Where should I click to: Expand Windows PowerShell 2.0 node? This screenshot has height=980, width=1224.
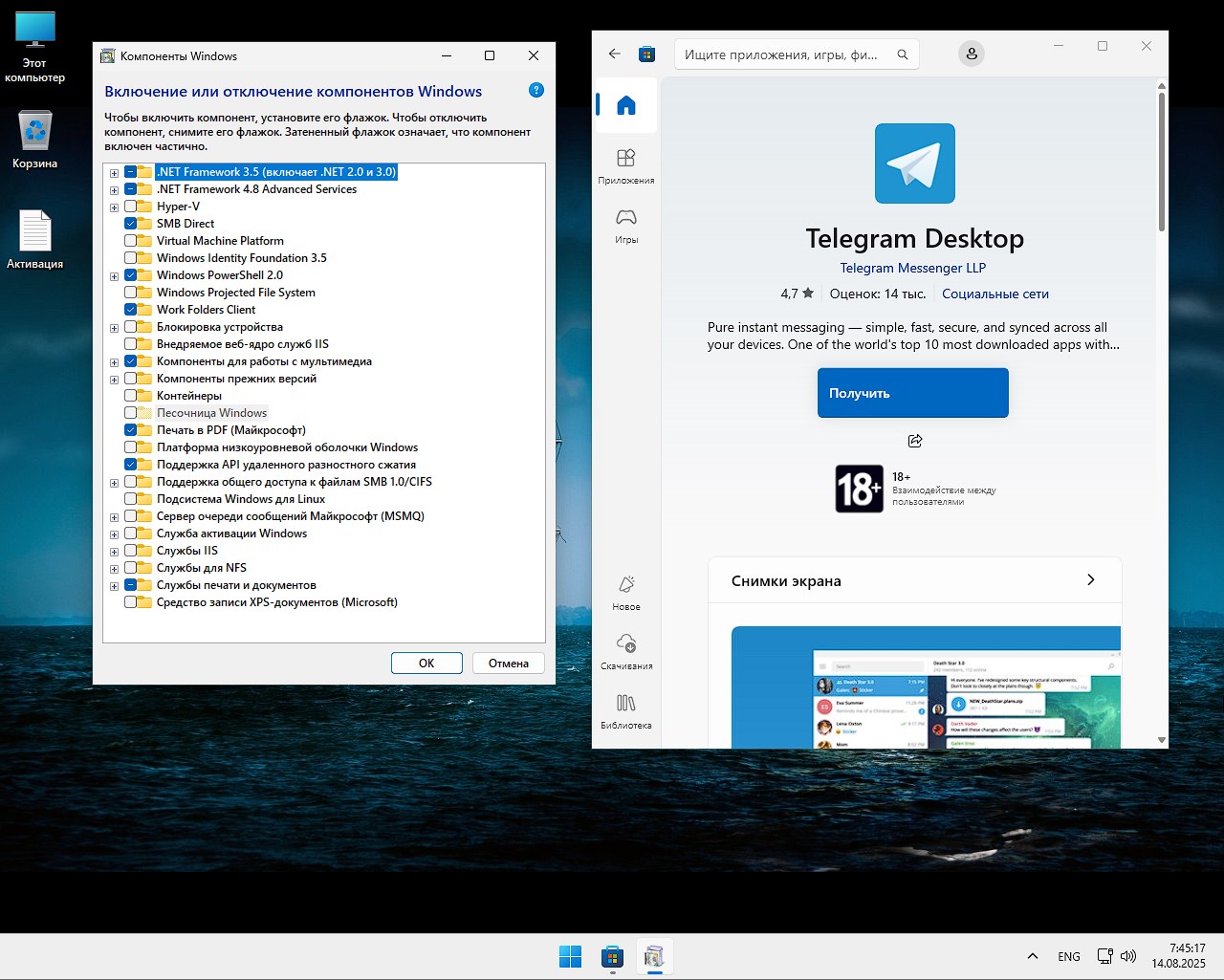[x=115, y=276]
